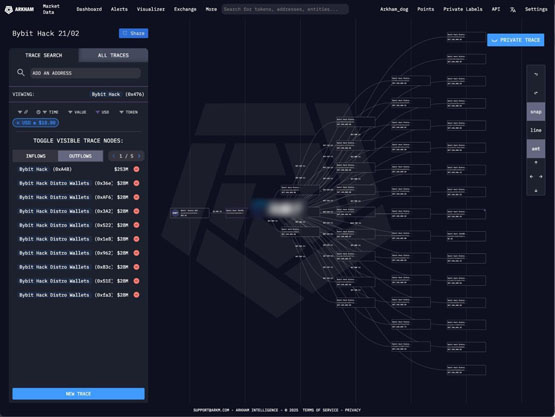Switch to the All Traces tab
The height and width of the screenshot is (417, 555).
(113, 55)
